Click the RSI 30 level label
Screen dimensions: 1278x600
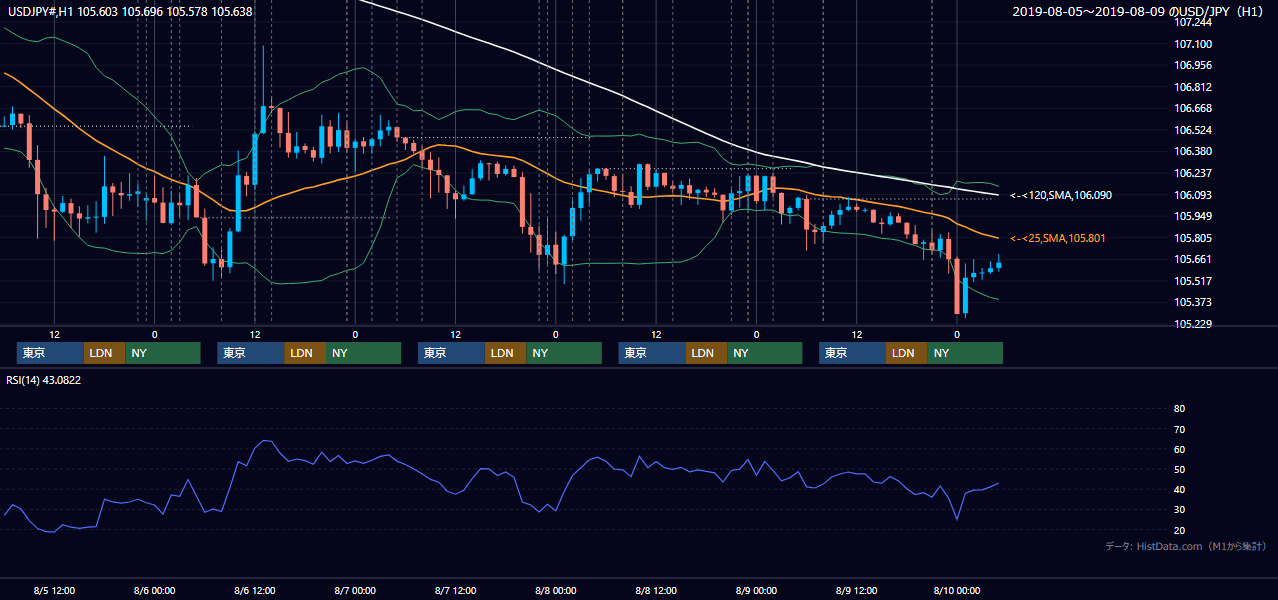point(1179,510)
